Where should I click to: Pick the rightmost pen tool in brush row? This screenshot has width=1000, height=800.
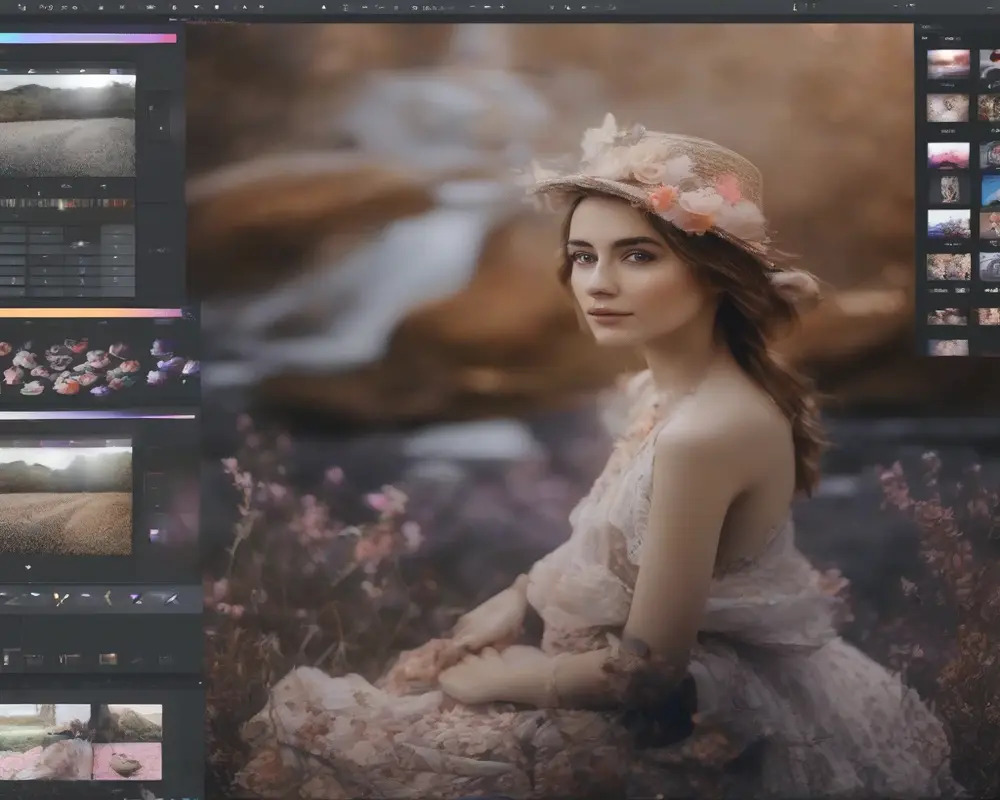(x=171, y=598)
